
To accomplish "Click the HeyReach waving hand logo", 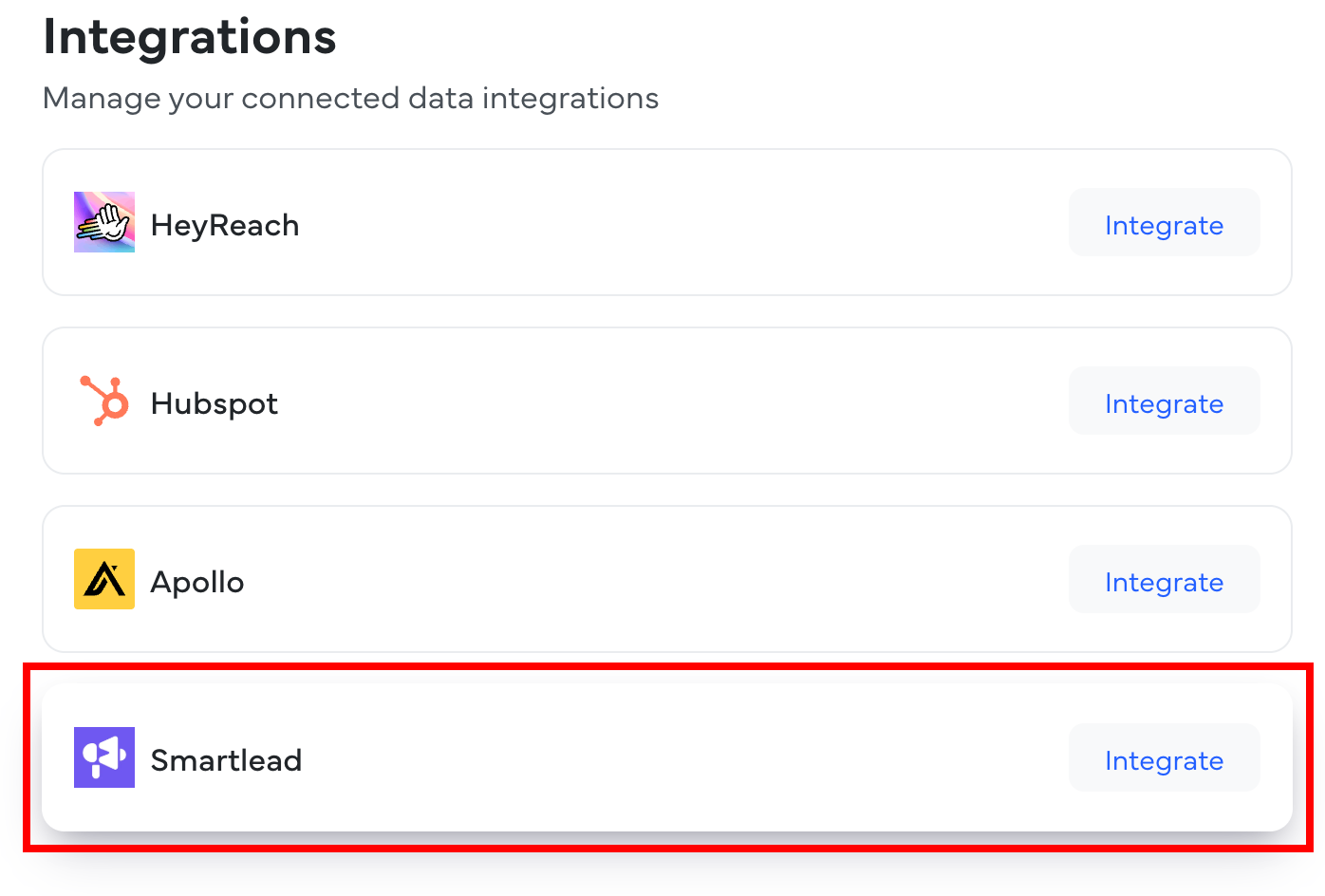I will pyautogui.click(x=104, y=222).
